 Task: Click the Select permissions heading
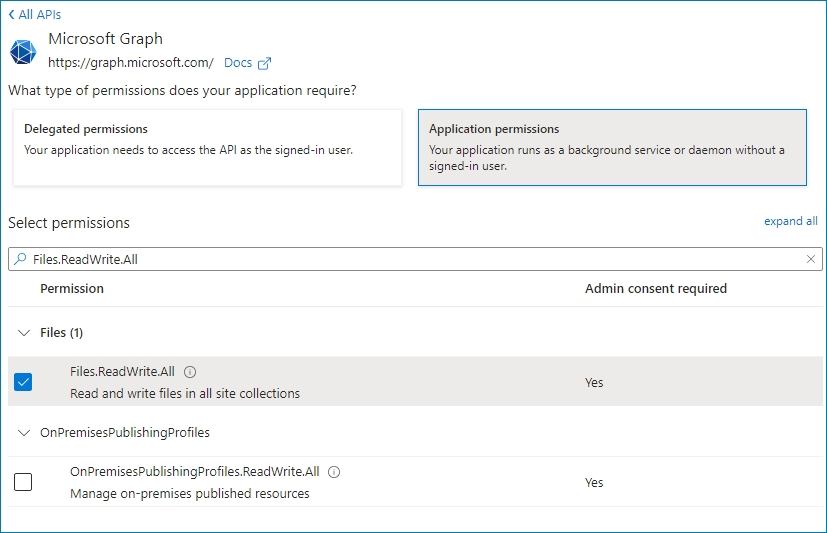(69, 223)
